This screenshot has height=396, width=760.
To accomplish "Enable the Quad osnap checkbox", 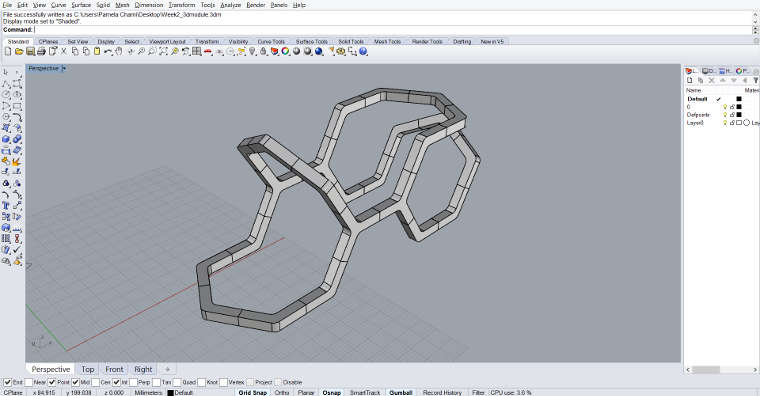I will [177, 382].
